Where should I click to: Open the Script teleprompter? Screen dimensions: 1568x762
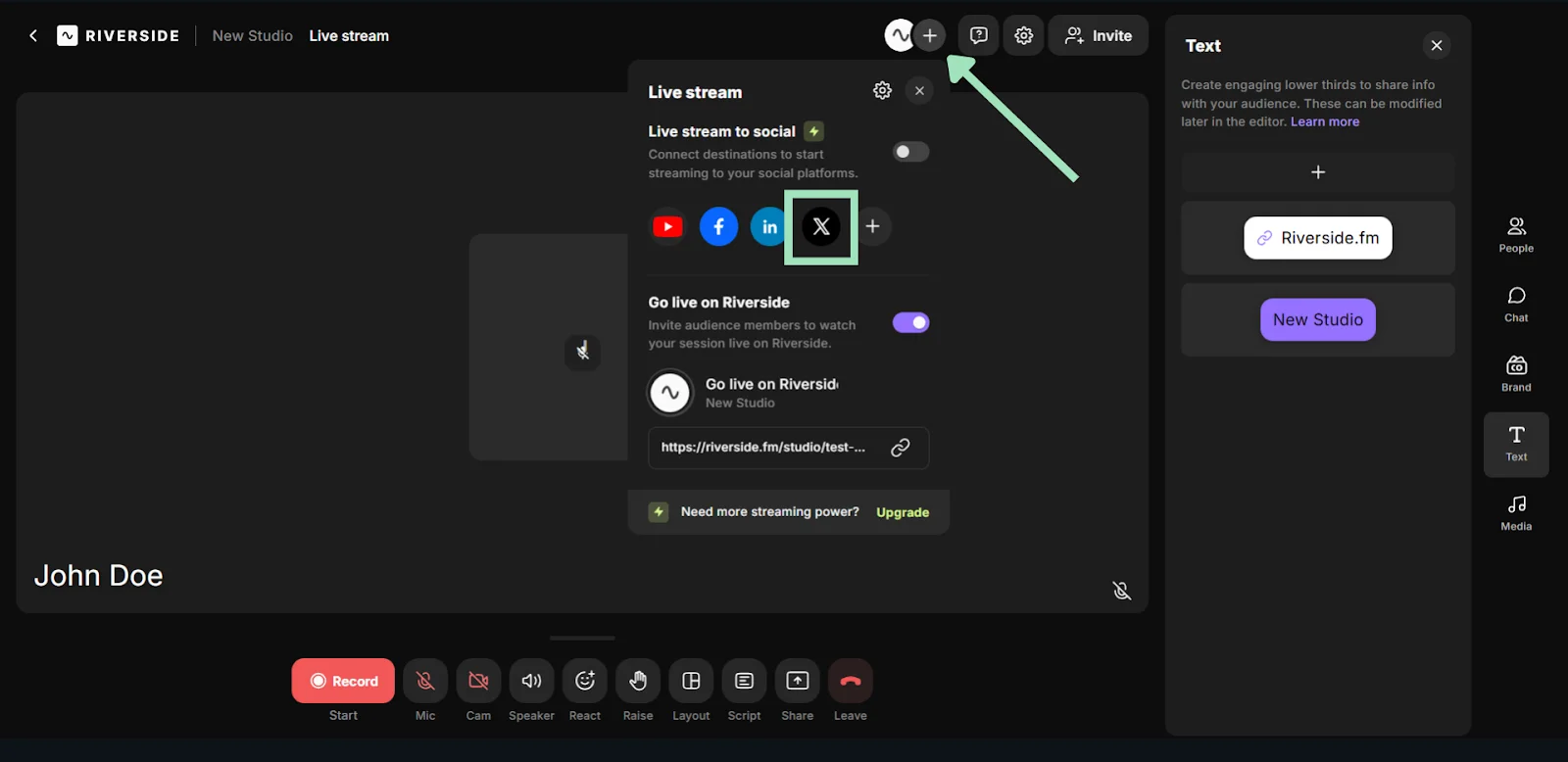[x=744, y=681]
